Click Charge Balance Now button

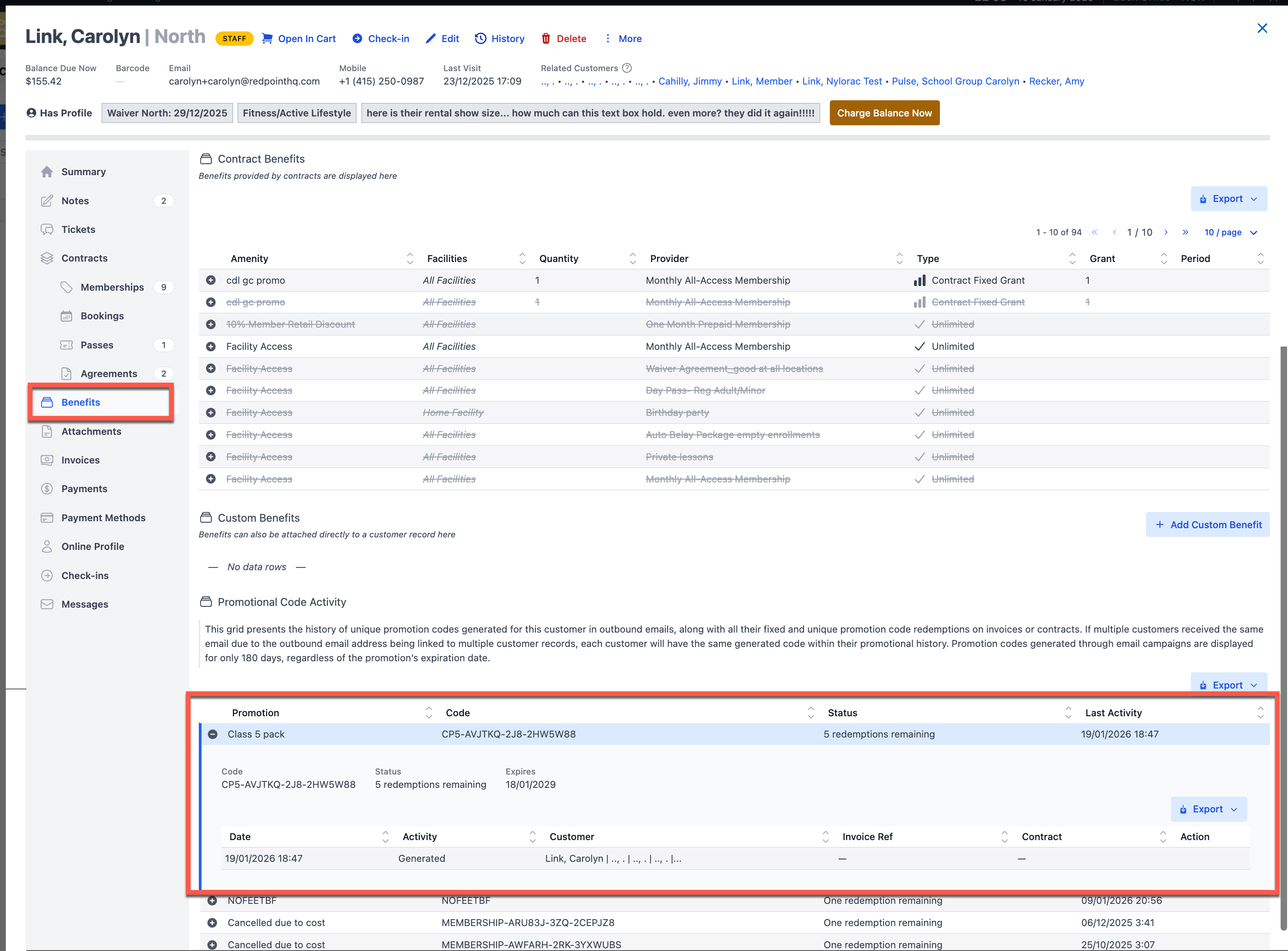(884, 113)
